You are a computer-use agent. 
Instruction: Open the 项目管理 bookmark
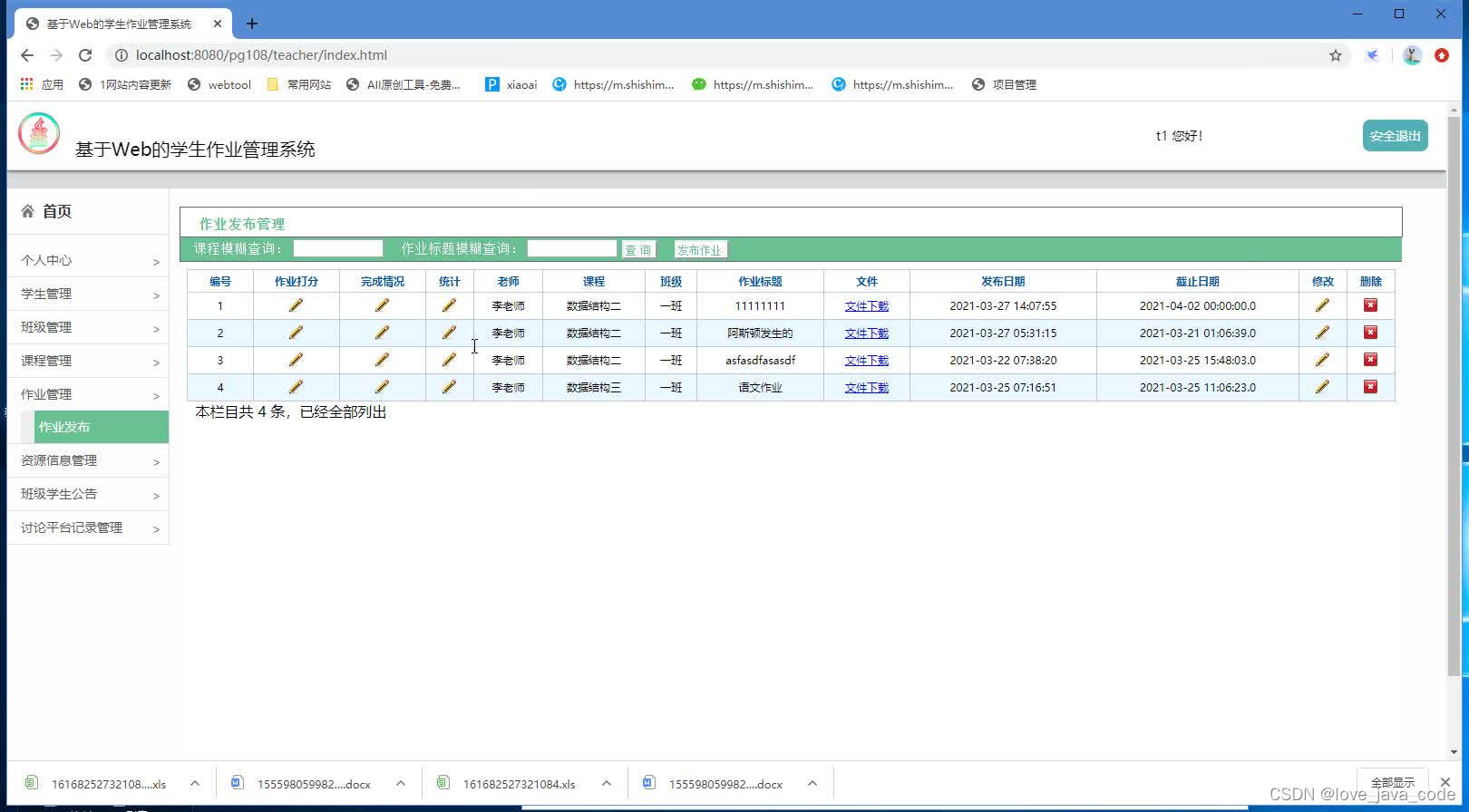coord(1003,84)
